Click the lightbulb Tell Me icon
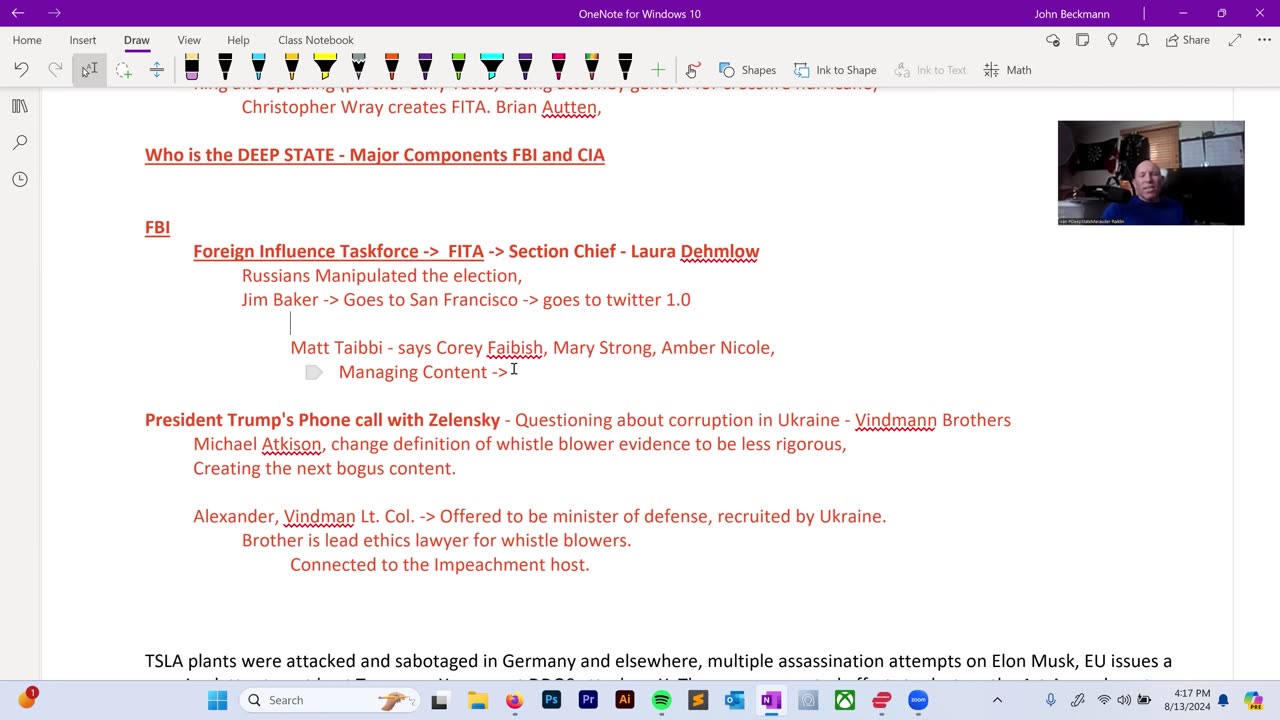This screenshot has height=720, width=1280. (1112, 40)
